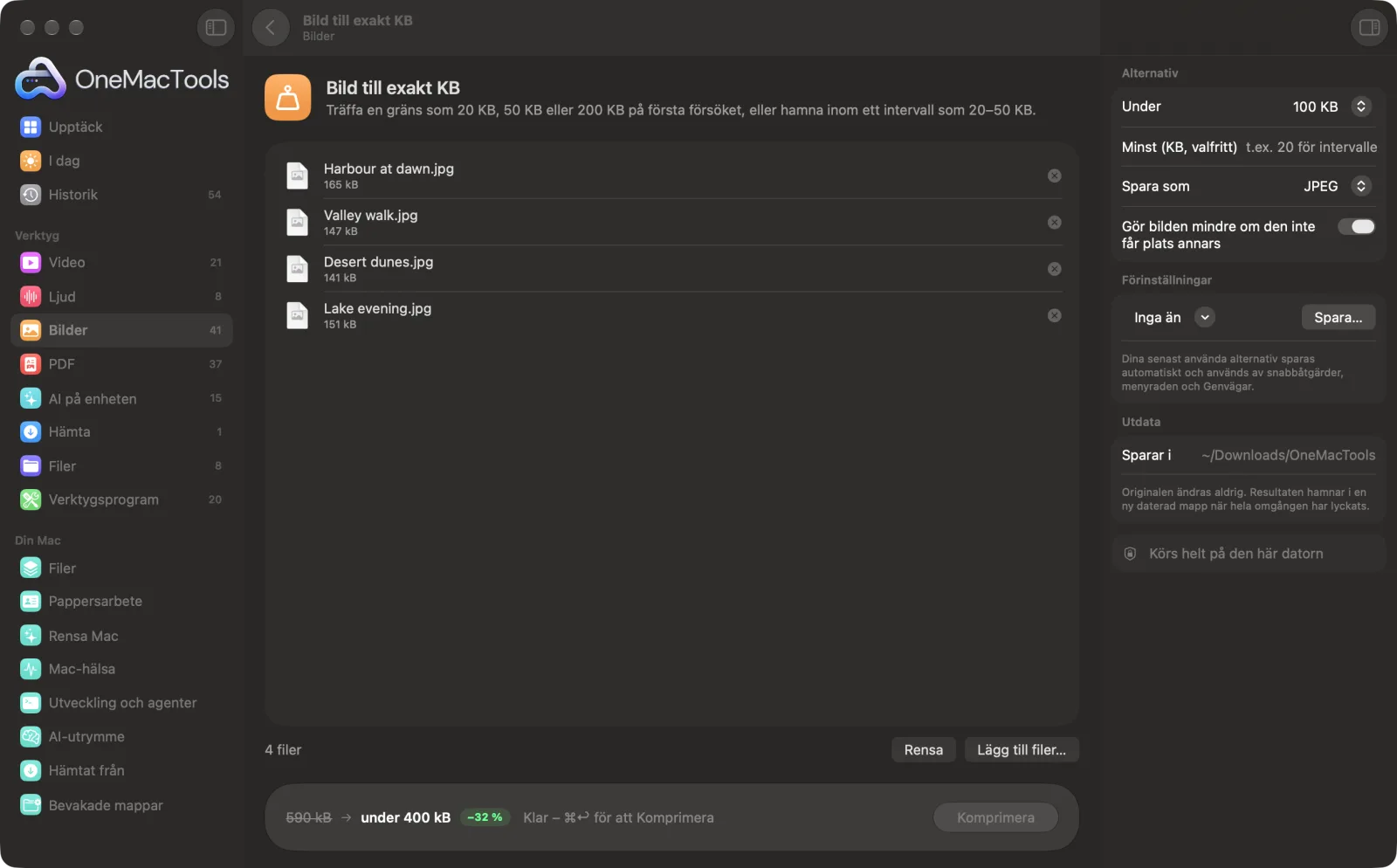Select the Video tools icon
Image resolution: width=1397 pixels, height=868 pixels.
point(31,263)
